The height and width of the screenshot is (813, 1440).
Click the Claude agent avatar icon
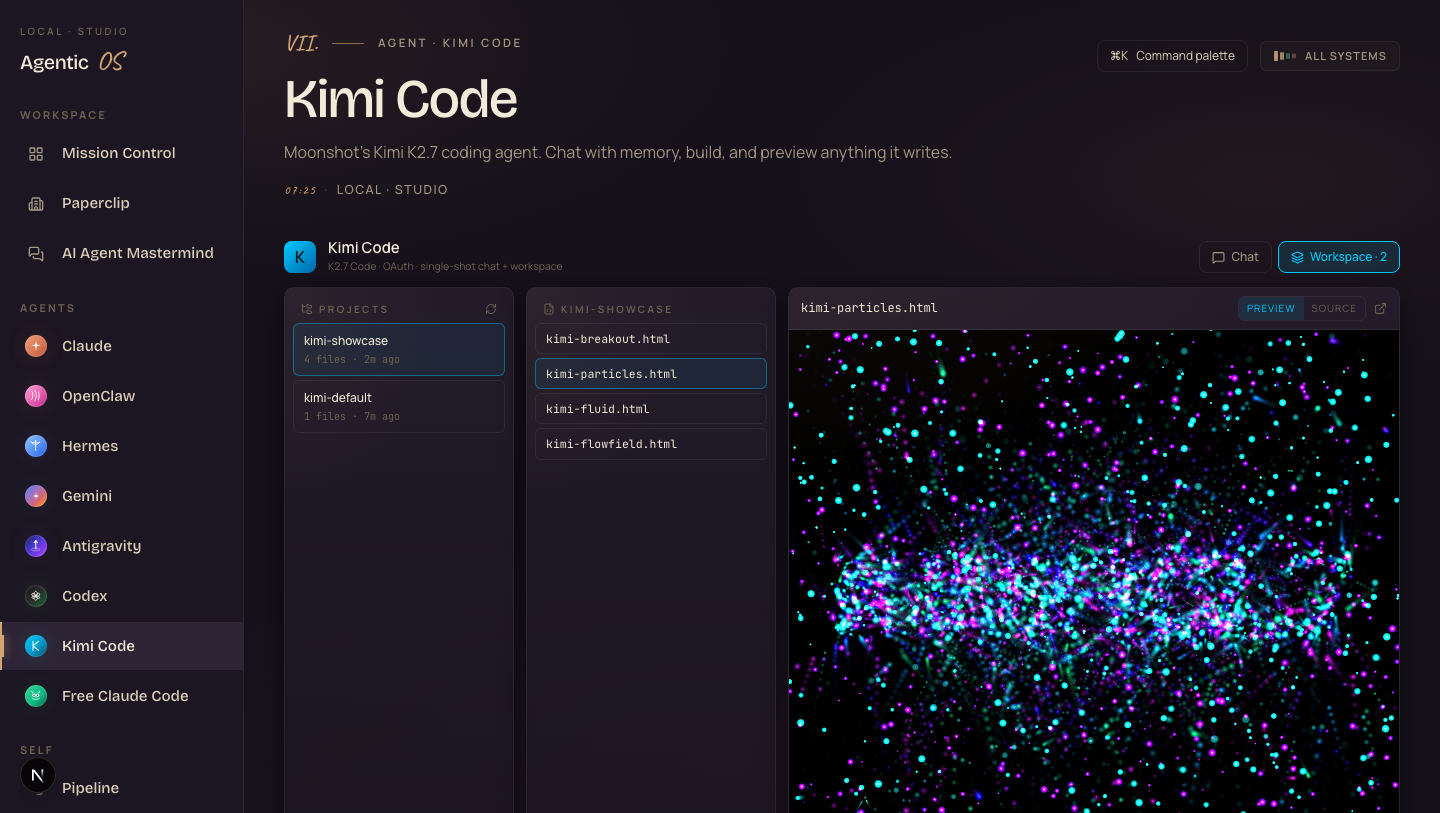[36, 346]
